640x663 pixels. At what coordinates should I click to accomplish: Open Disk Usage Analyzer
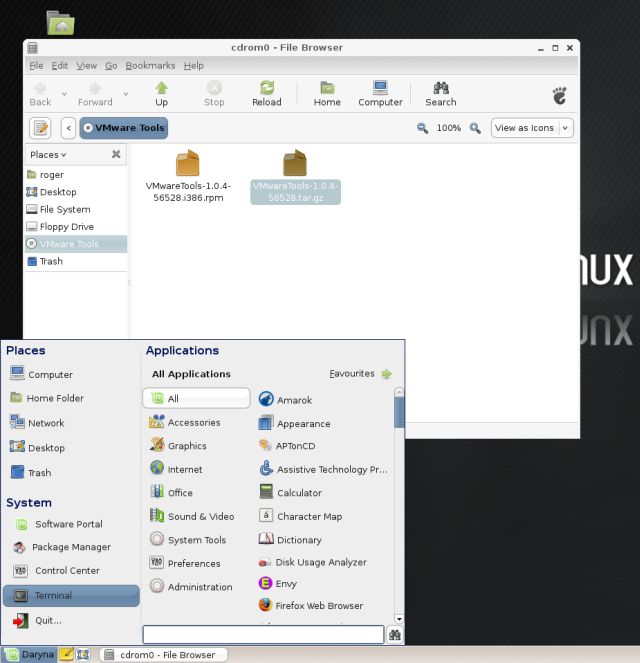(x=312, y=562)
